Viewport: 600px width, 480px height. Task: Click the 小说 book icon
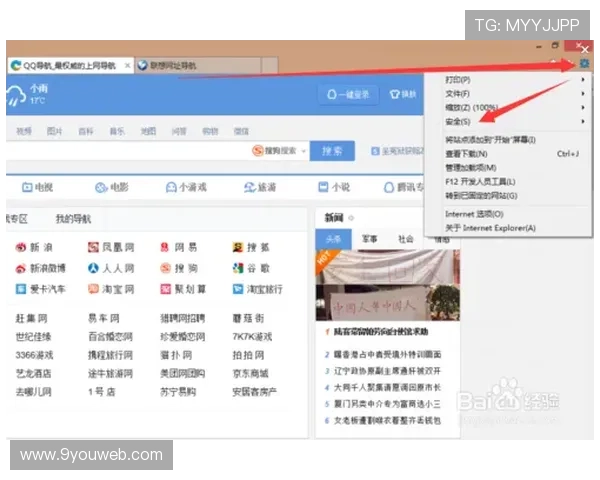(323, 187)
